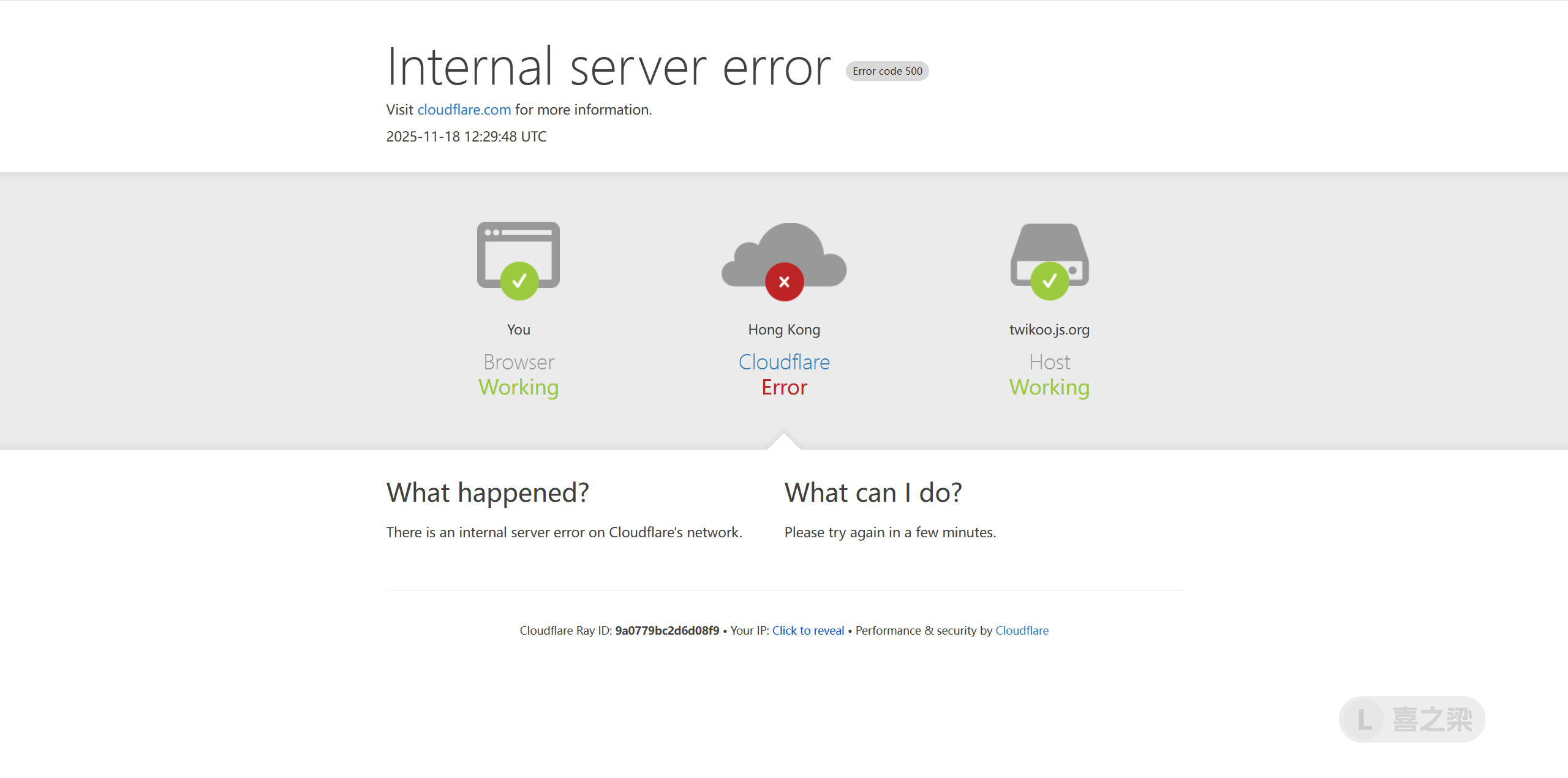Click the red X error badge
This screenshot has width=1568, height=778.
784,282
